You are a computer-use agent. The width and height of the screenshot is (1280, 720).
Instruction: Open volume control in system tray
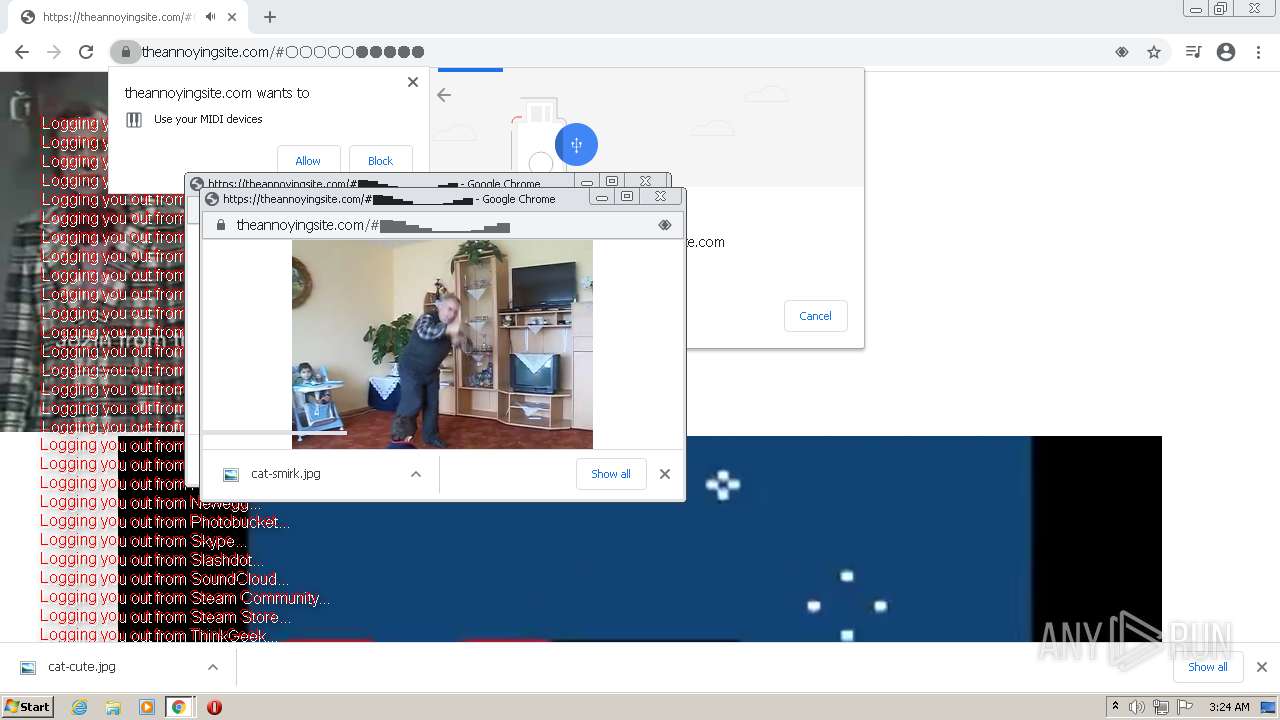pos(1137,707)
